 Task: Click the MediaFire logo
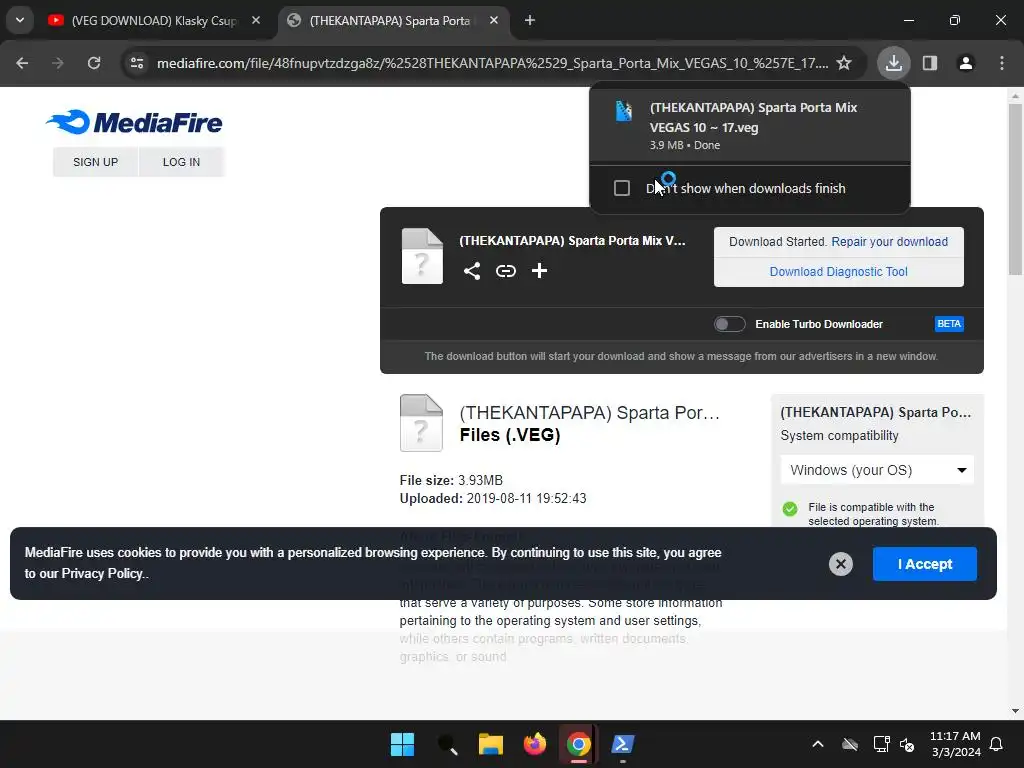(134, 122)
